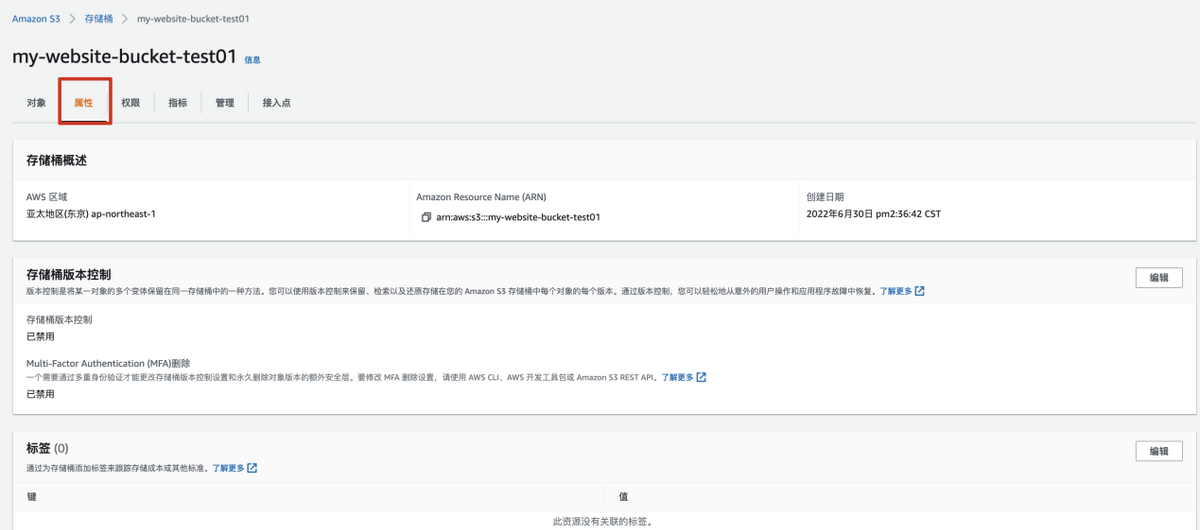The height and width of the screenshot is (530, 1200).
Task: Select the ARN text arn:aws:s3:::my-website-bucket-test01
Action: (517, 217)
